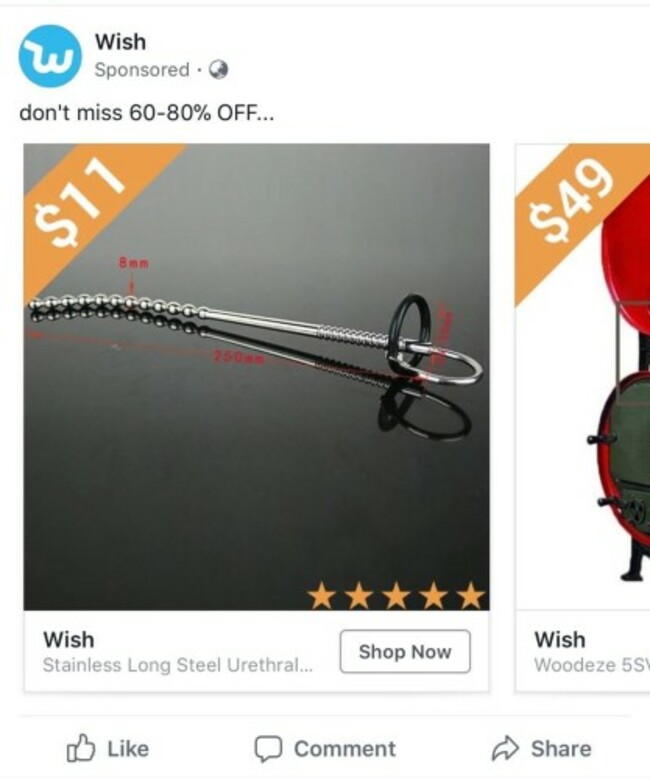Open the first product image with steel item

[256, 377]
